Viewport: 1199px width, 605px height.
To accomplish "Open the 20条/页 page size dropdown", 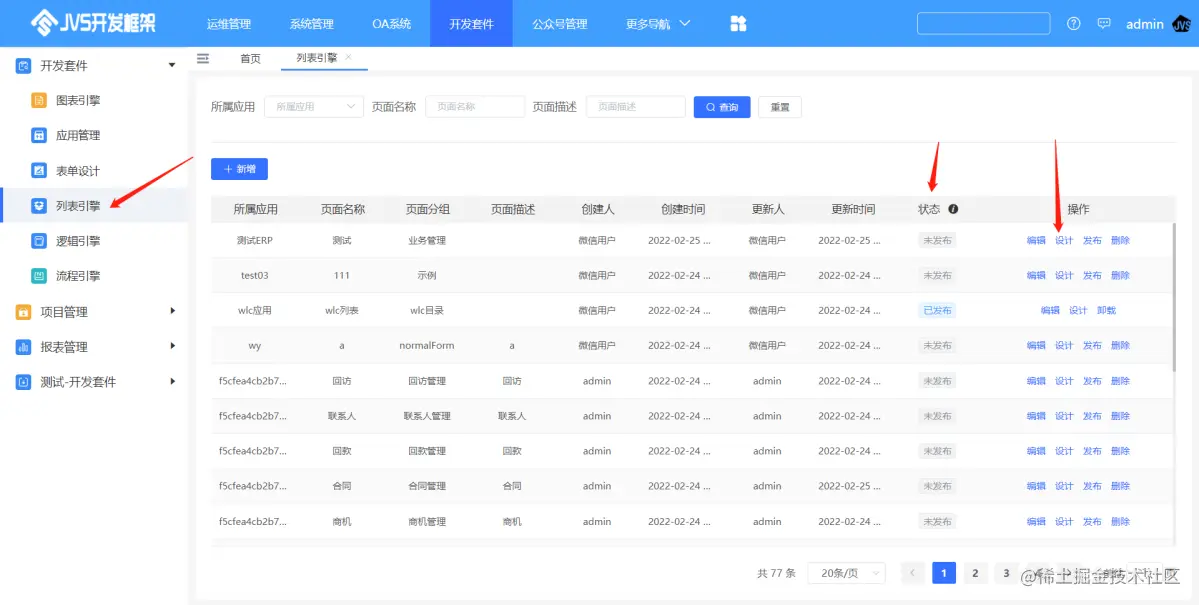I will [x=846, y=573].
